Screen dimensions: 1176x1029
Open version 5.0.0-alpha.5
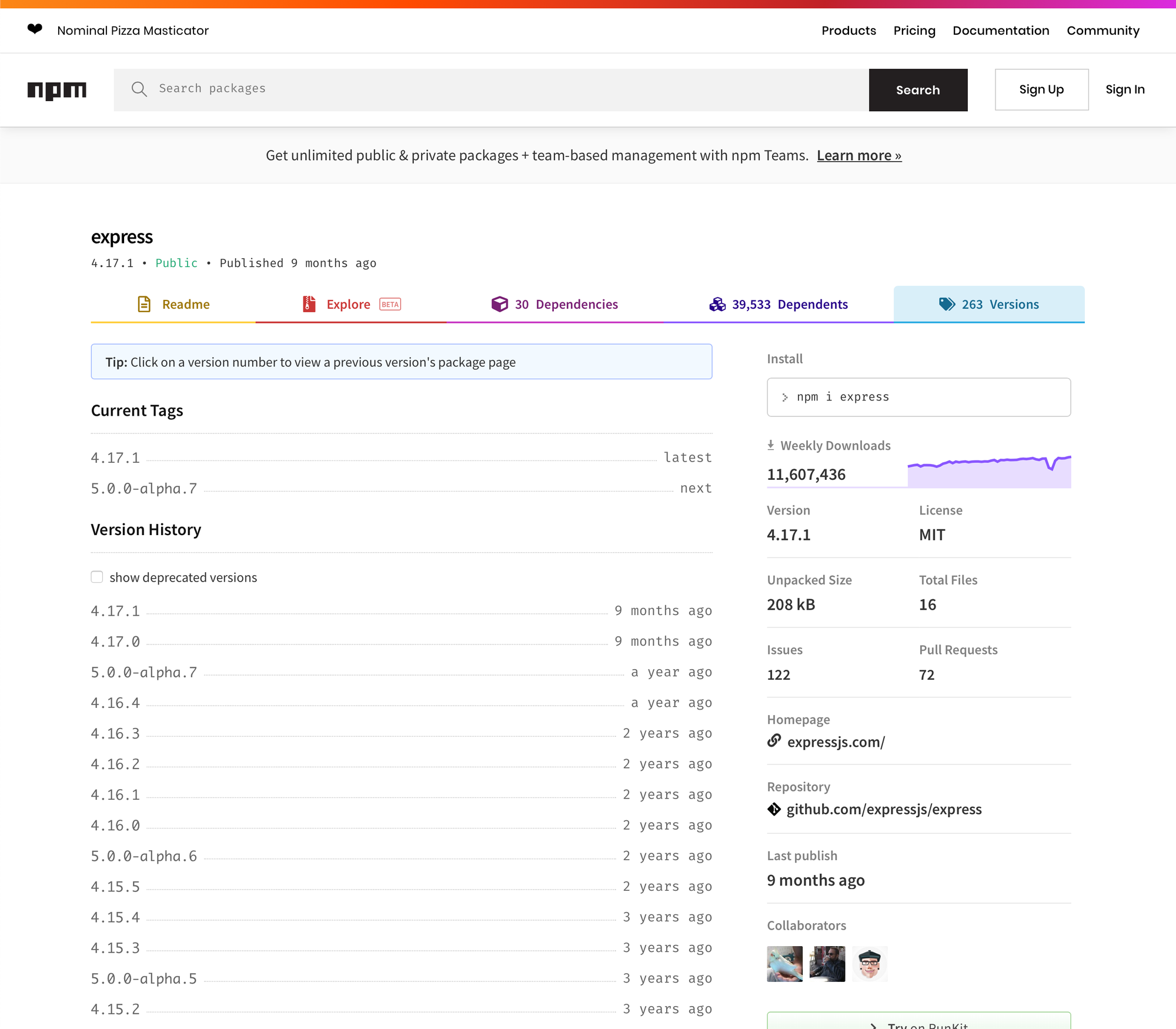coord(144,979)
